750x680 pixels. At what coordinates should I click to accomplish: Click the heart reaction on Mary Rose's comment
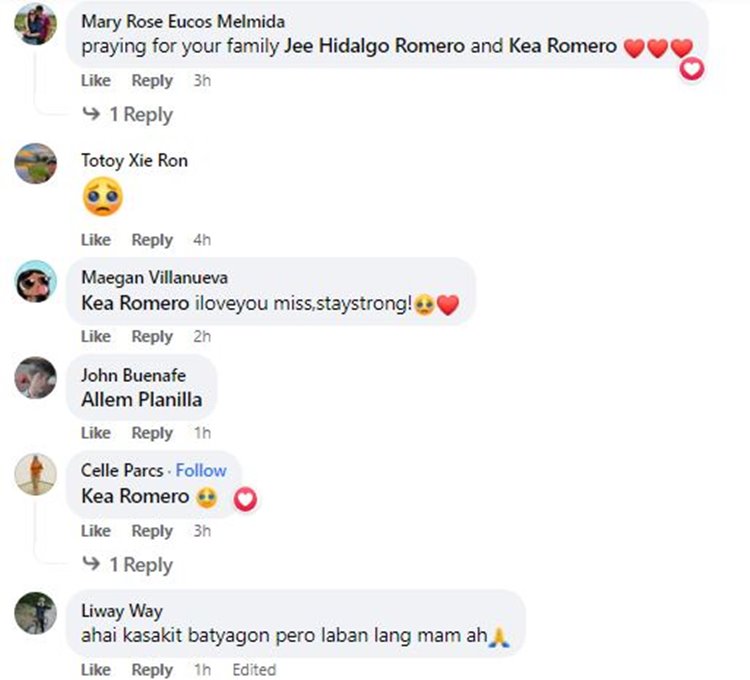point(692,69)
